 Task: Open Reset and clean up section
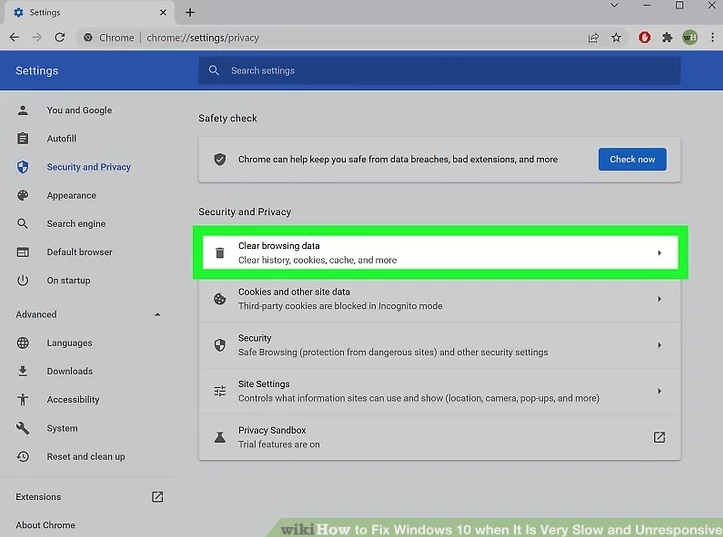pyautogui.click(x=85, y=457)
